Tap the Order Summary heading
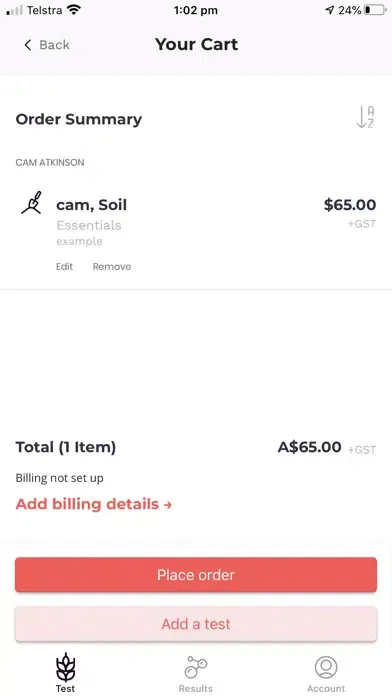 (79, 119)
